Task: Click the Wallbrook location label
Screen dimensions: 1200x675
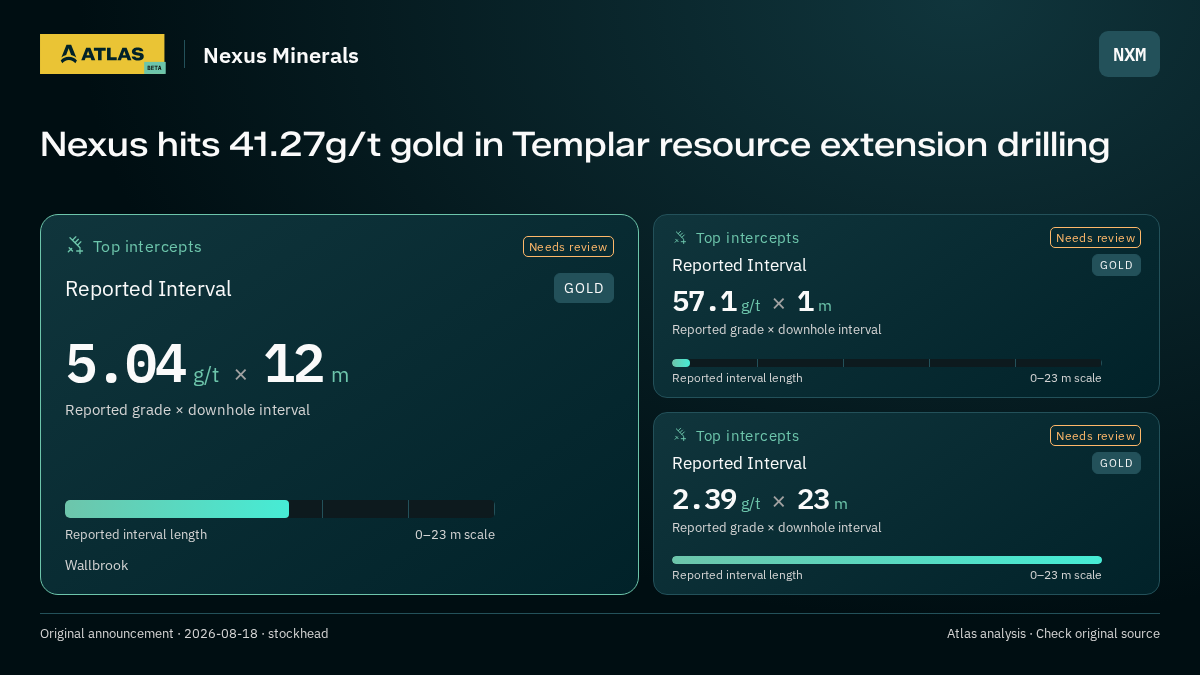Action: [97, 565]
